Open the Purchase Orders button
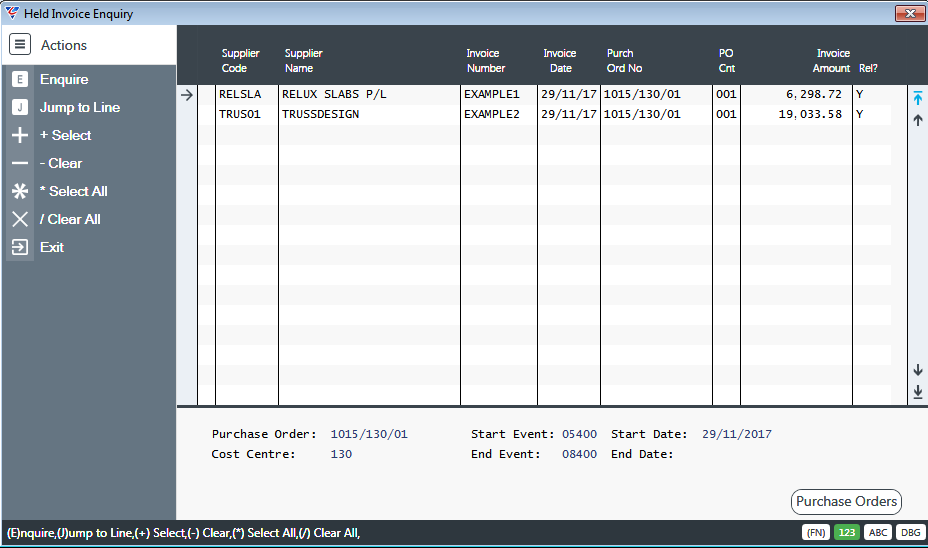The image size is (928, 548). [x=846, y=501]
